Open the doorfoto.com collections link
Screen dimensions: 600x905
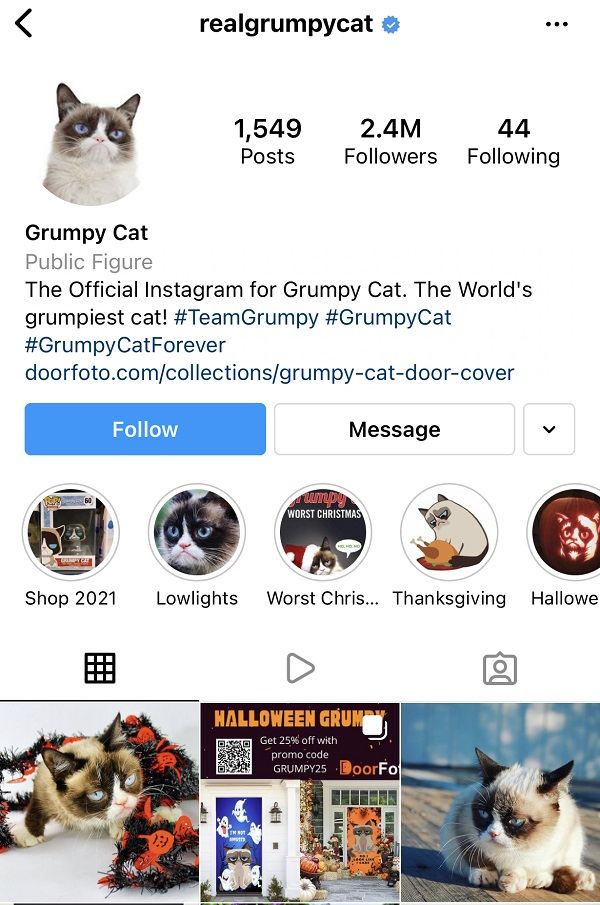tap(269, 373)
